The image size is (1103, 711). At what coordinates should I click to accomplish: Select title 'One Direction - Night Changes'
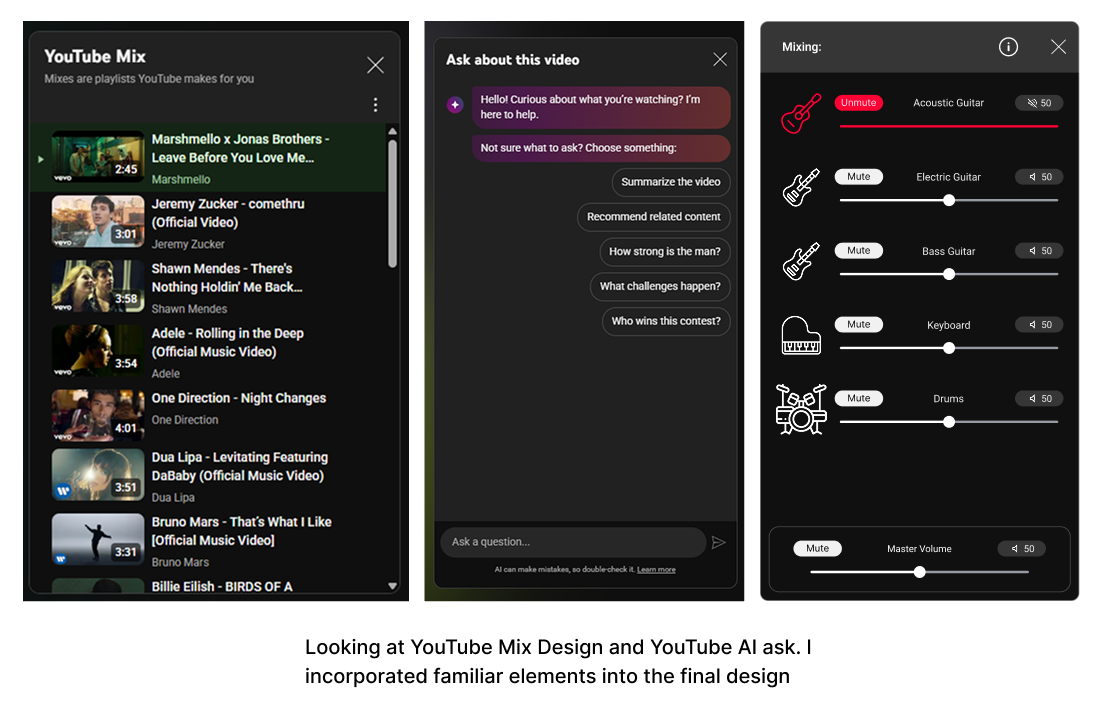pyautogui.click(x=238, y=398)
